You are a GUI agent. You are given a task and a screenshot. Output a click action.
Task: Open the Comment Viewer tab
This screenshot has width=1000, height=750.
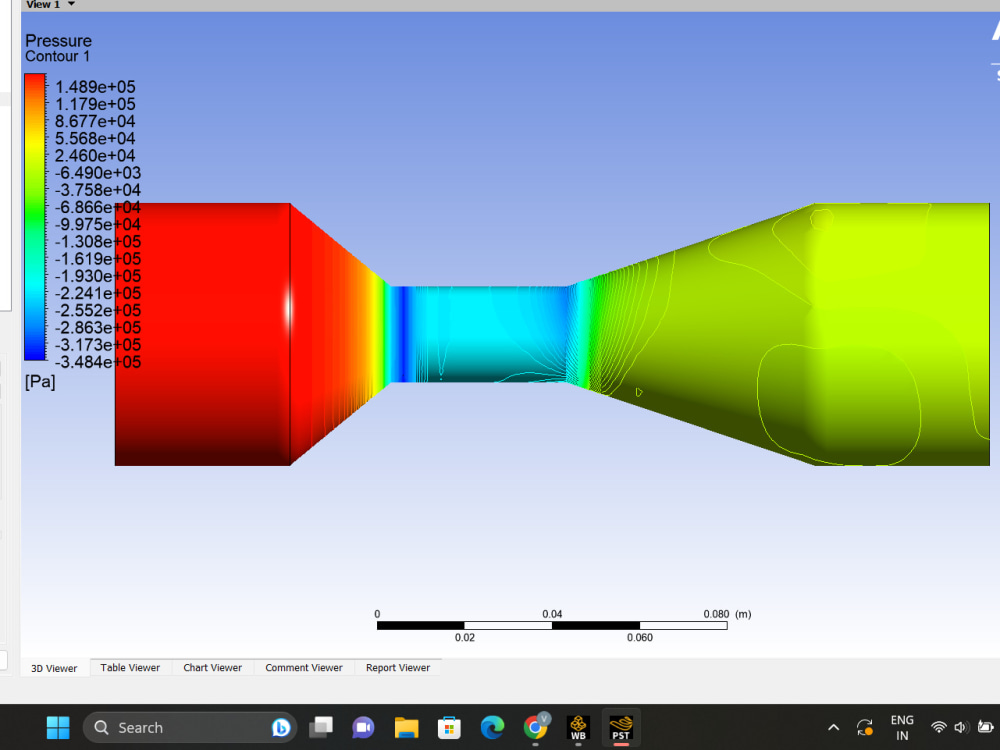(303, 667)
